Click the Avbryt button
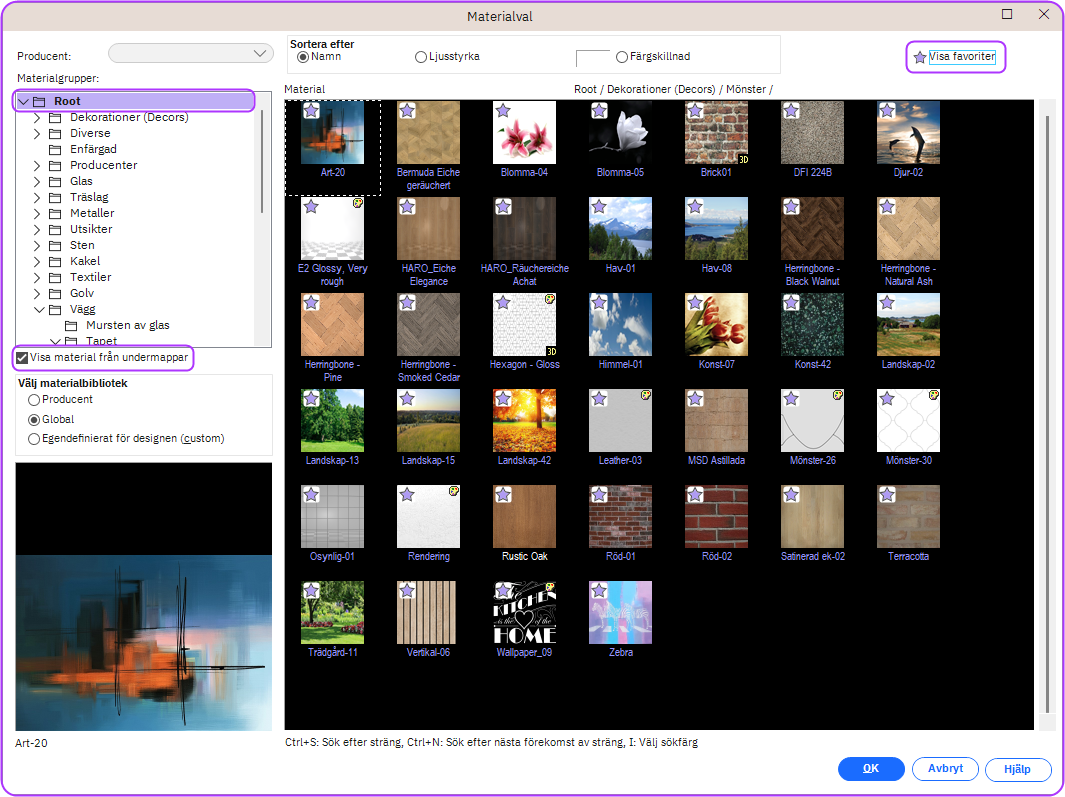Image resolution: width=1065 pixels, height=797 pixels. (x=945, y=769)
